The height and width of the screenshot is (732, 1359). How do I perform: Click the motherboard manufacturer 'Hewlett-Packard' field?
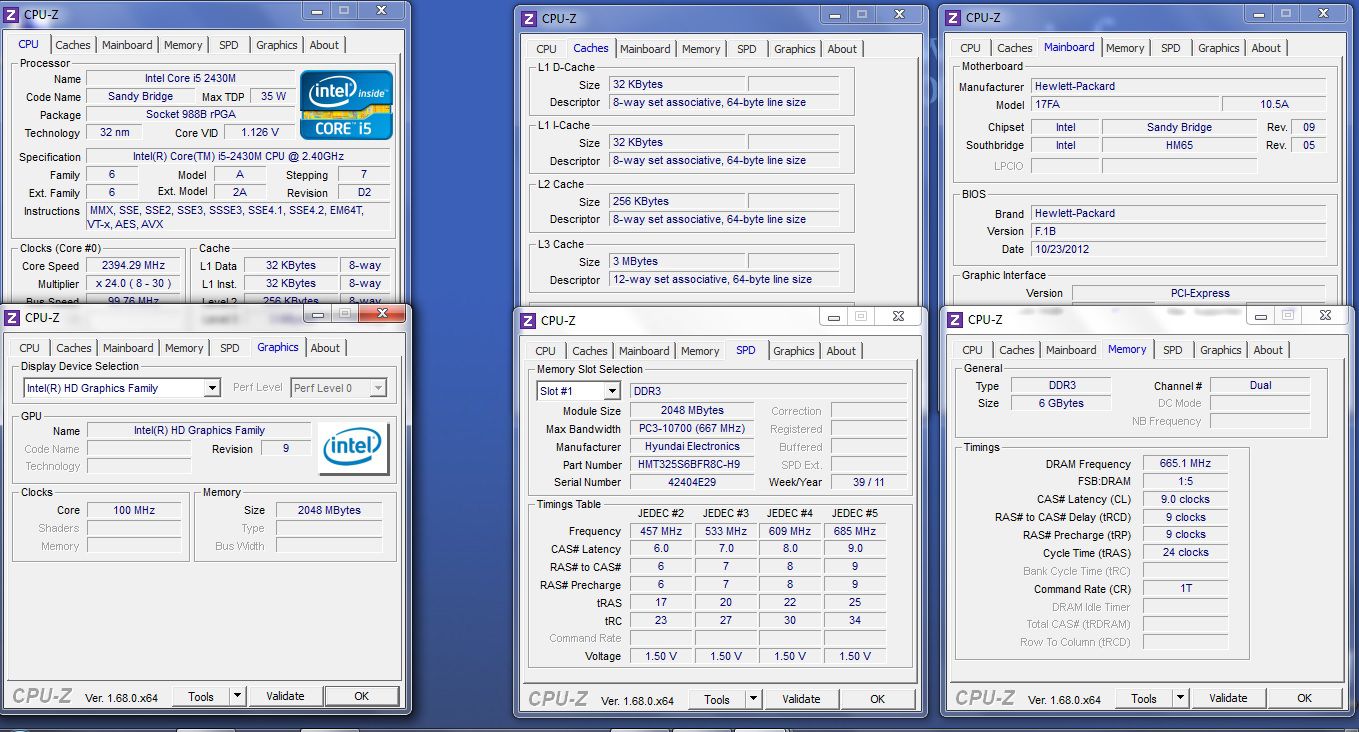coord(1179,86)
